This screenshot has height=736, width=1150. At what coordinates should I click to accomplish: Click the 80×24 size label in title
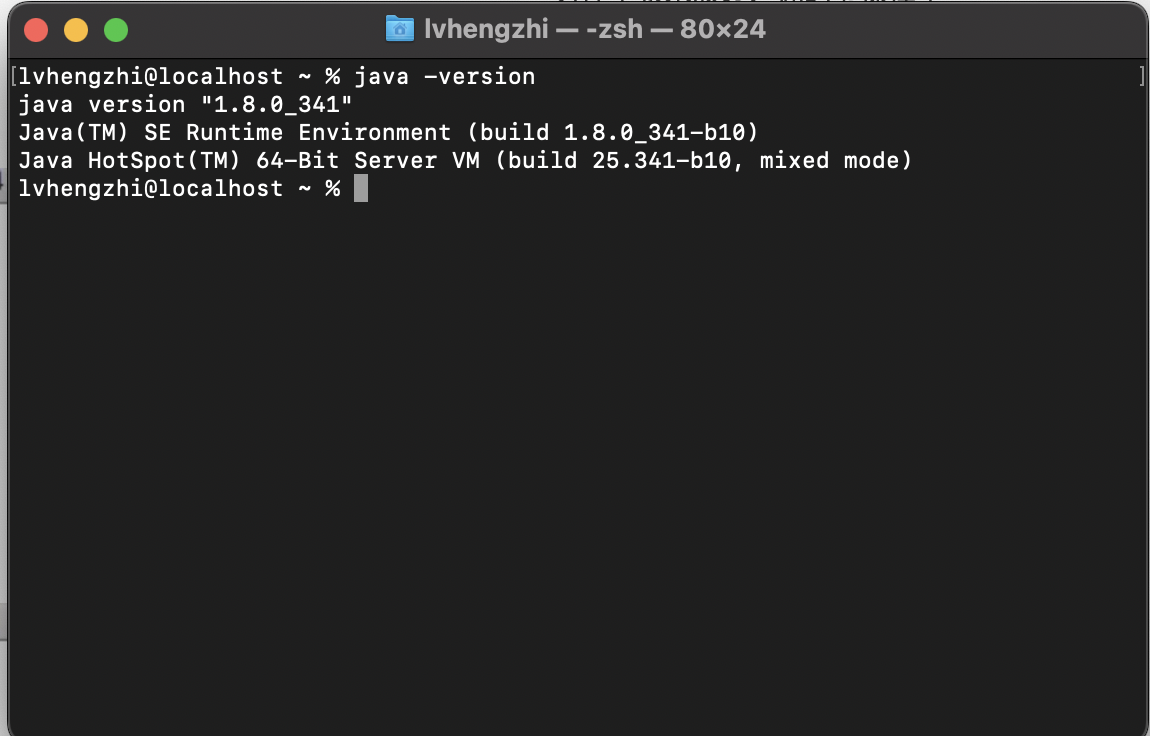point(722,29)
